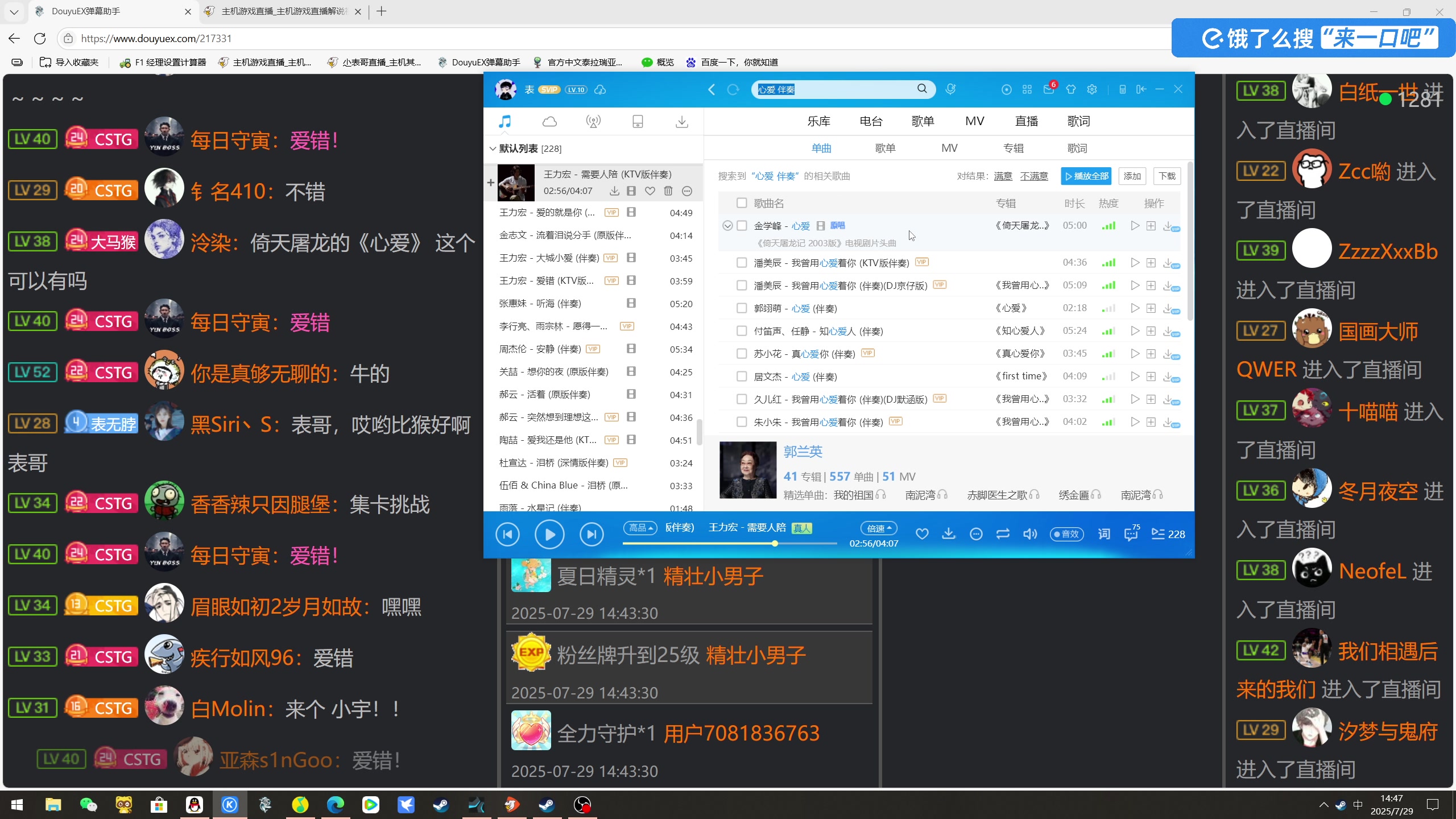The image size is (1456, 819).
Task: Open the 倍速 playback speed dropdown
Action: click(x=879, y=528)
